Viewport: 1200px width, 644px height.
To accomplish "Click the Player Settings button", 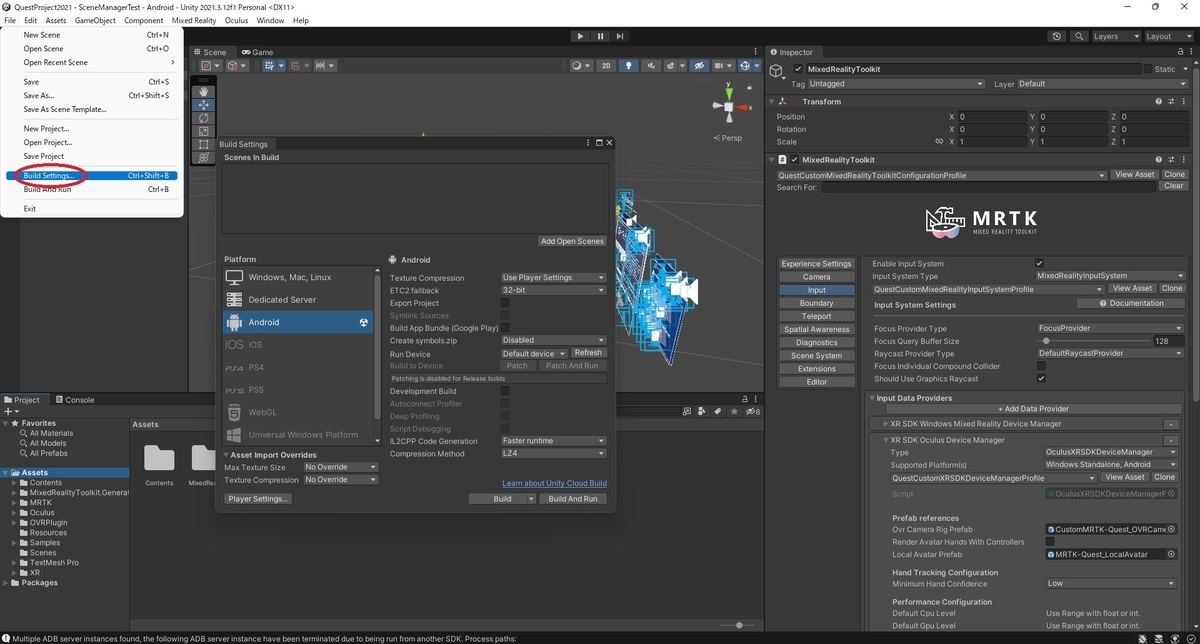I will tap(258, 499).
